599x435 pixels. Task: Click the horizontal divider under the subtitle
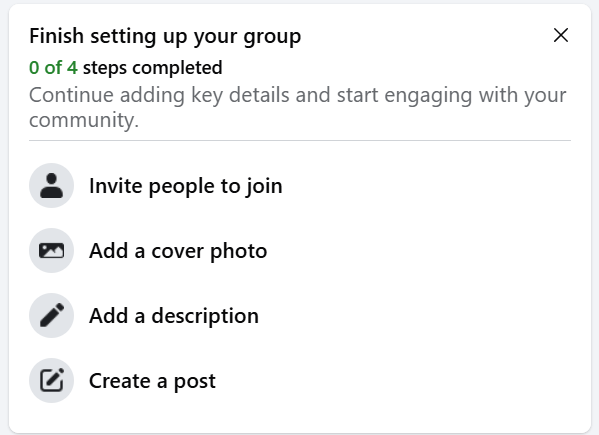coord(300,141)
